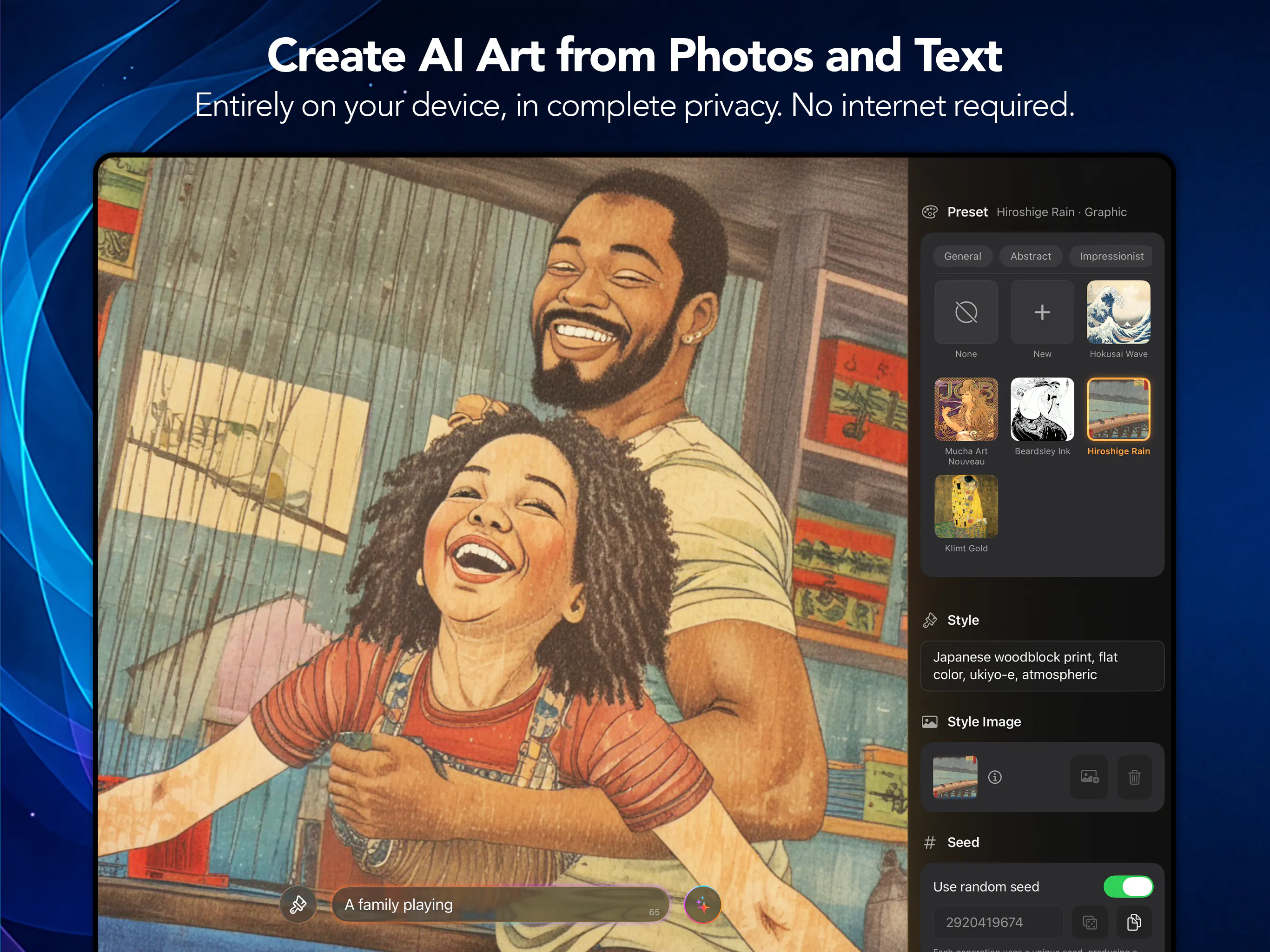
Task: Click the seed value field 2920419674
Action: [998, 922]
